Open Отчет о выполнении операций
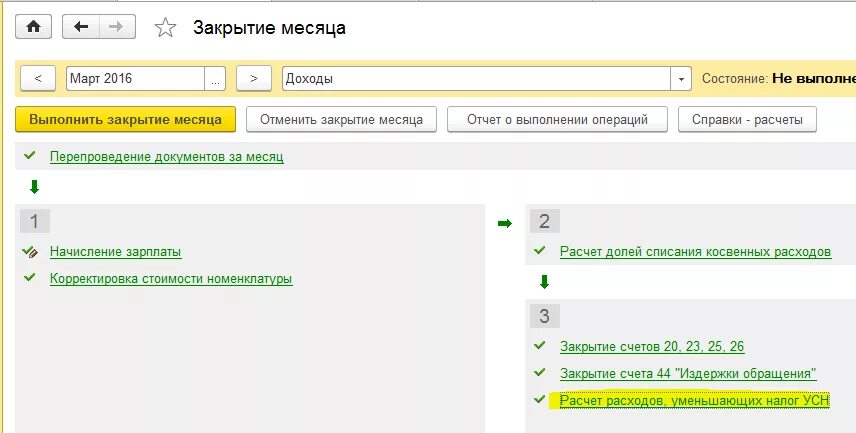856x433 pixels. pyautogui.click(x=557, y=120)
